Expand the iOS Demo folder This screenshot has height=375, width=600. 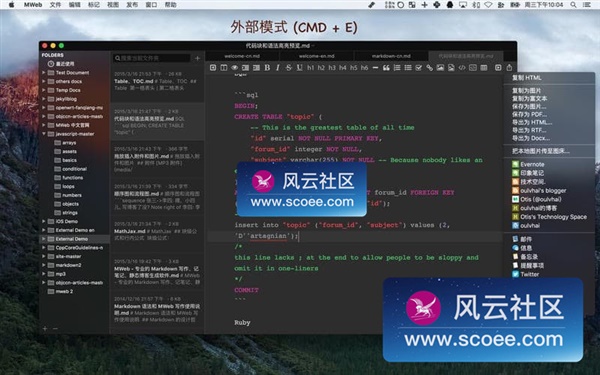(44, 221)
